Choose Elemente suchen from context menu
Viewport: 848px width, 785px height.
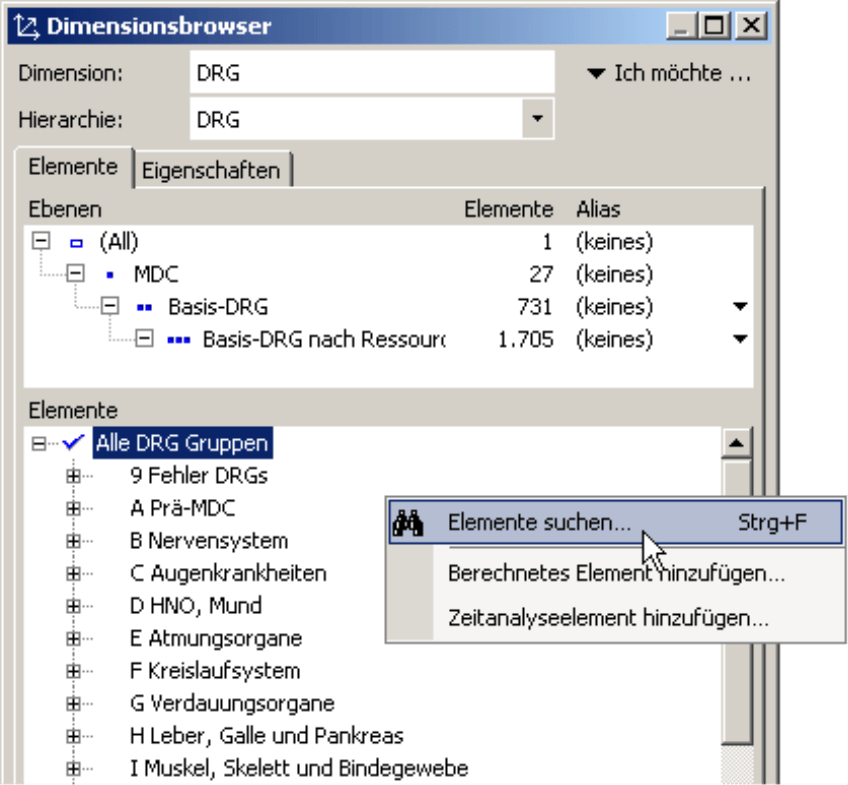[539, 523]
